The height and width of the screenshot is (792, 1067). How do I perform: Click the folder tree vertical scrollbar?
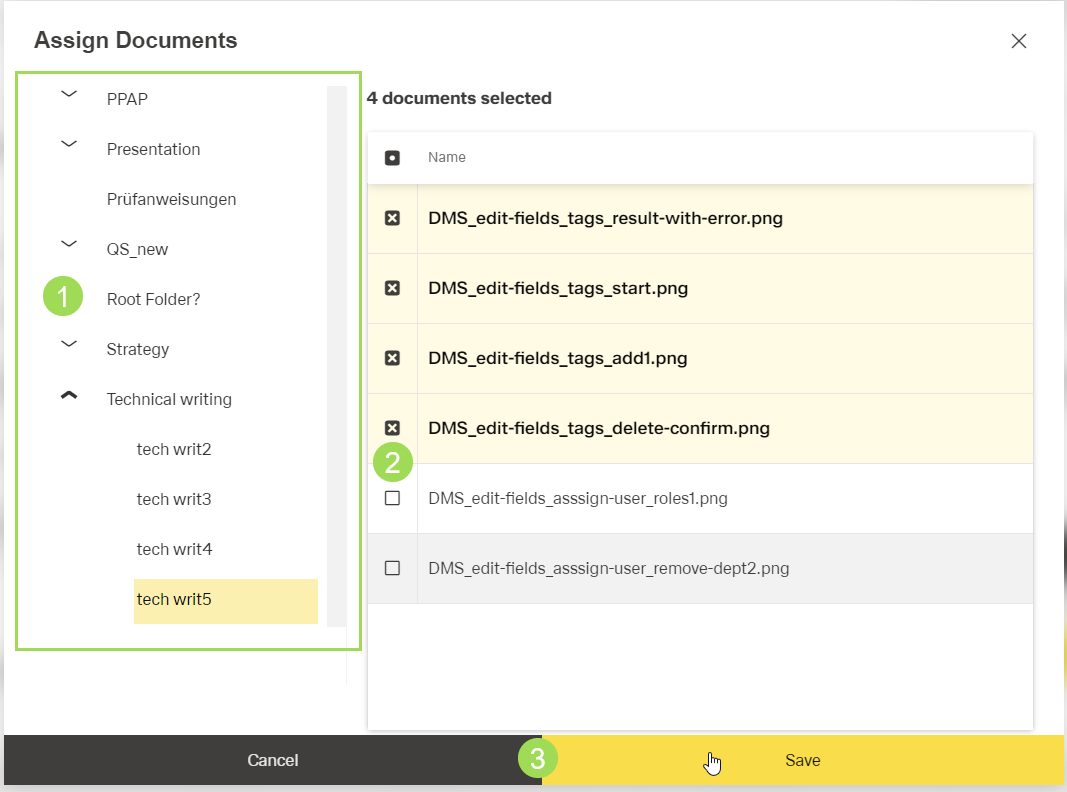336,350
